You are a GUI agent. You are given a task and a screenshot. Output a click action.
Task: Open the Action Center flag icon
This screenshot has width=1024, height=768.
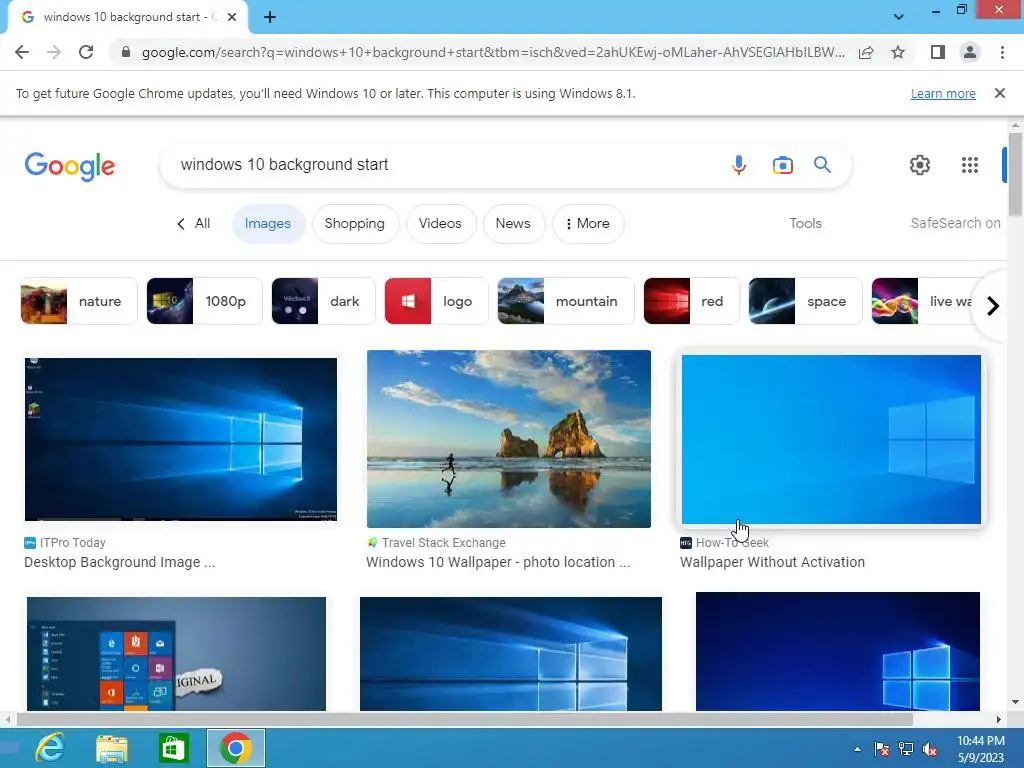(x=881, y=749)
